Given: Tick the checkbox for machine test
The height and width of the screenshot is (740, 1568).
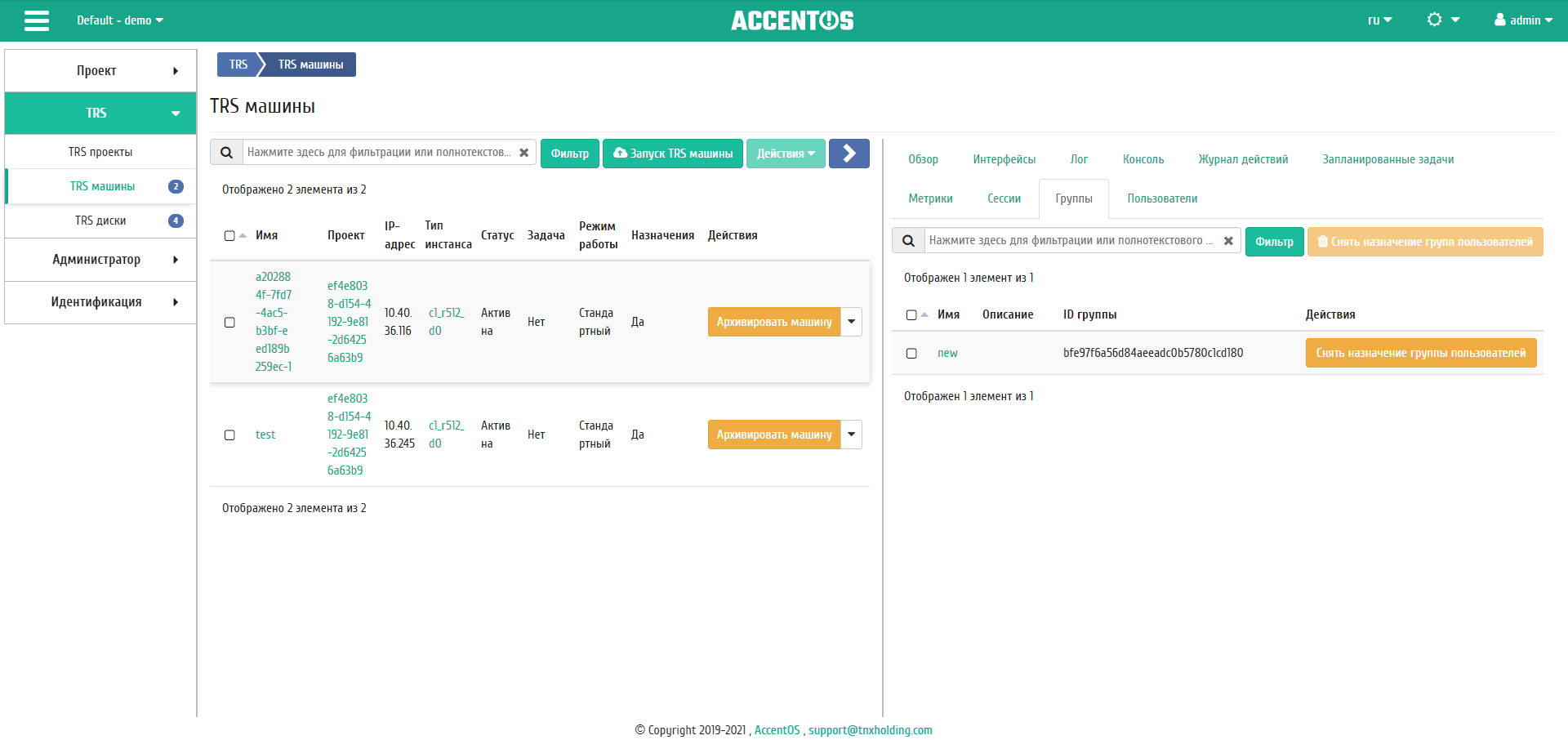Looking at the screenshot, I should tap(229, 435).
